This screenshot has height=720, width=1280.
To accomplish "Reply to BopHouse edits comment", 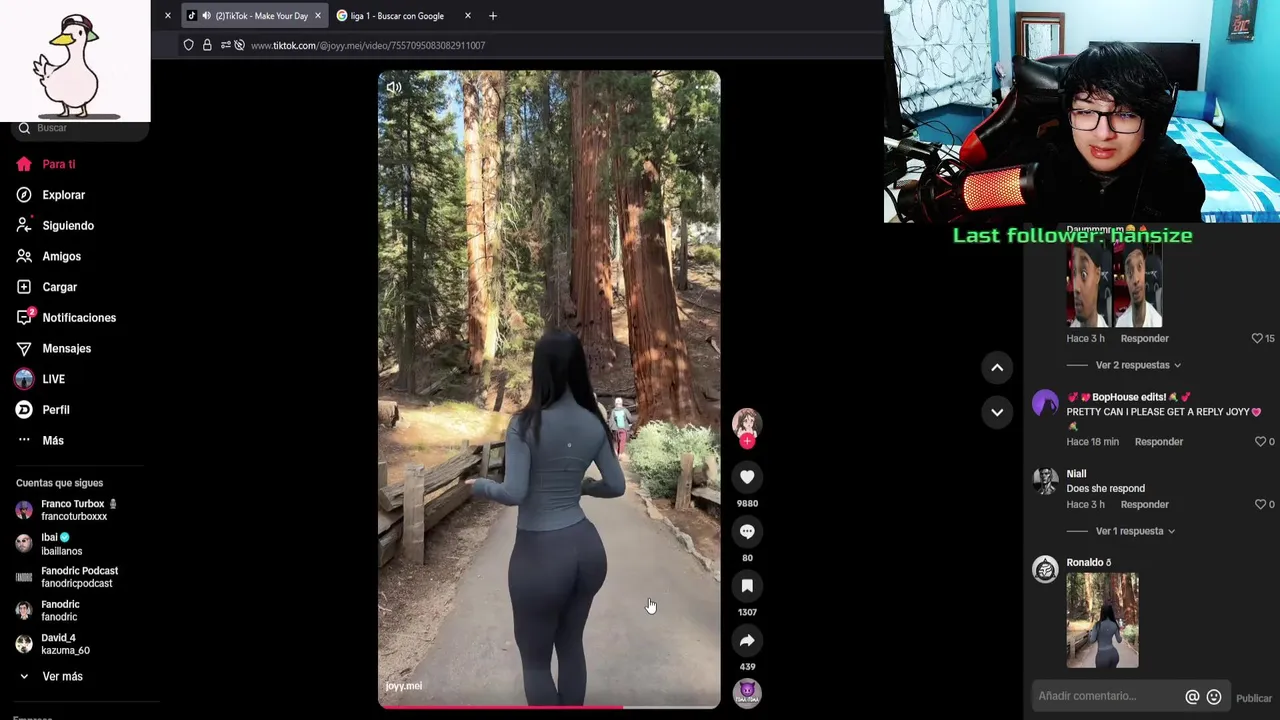I will (1159, 442).
